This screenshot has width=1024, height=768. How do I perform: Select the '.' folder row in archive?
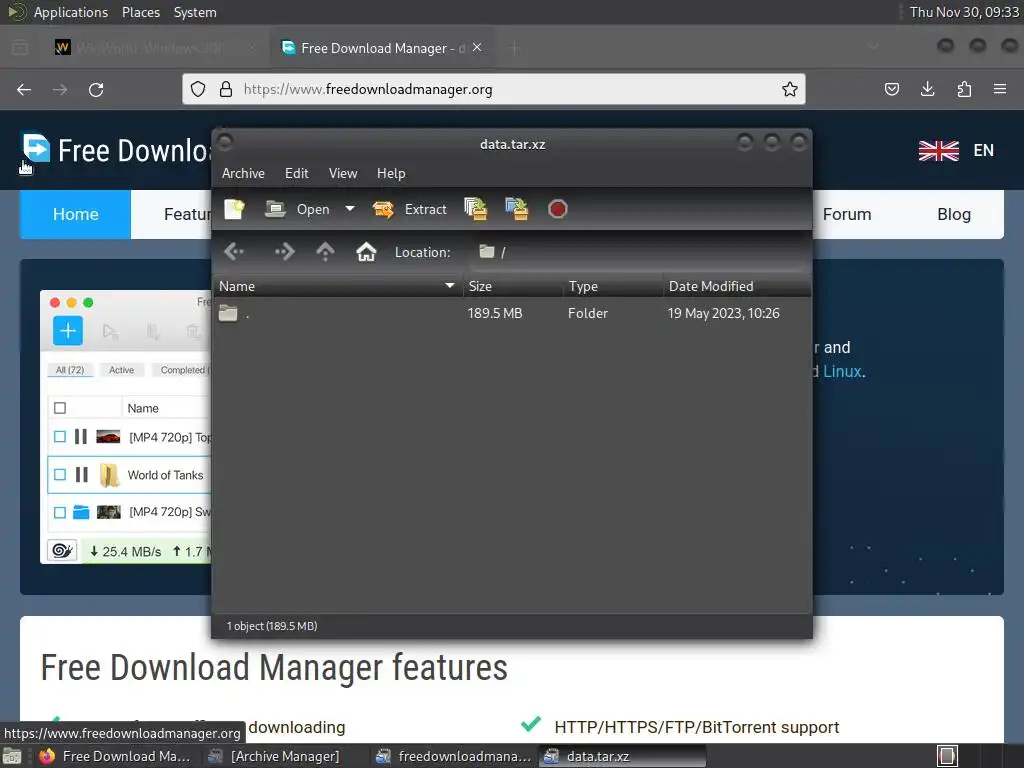[512, 313]
